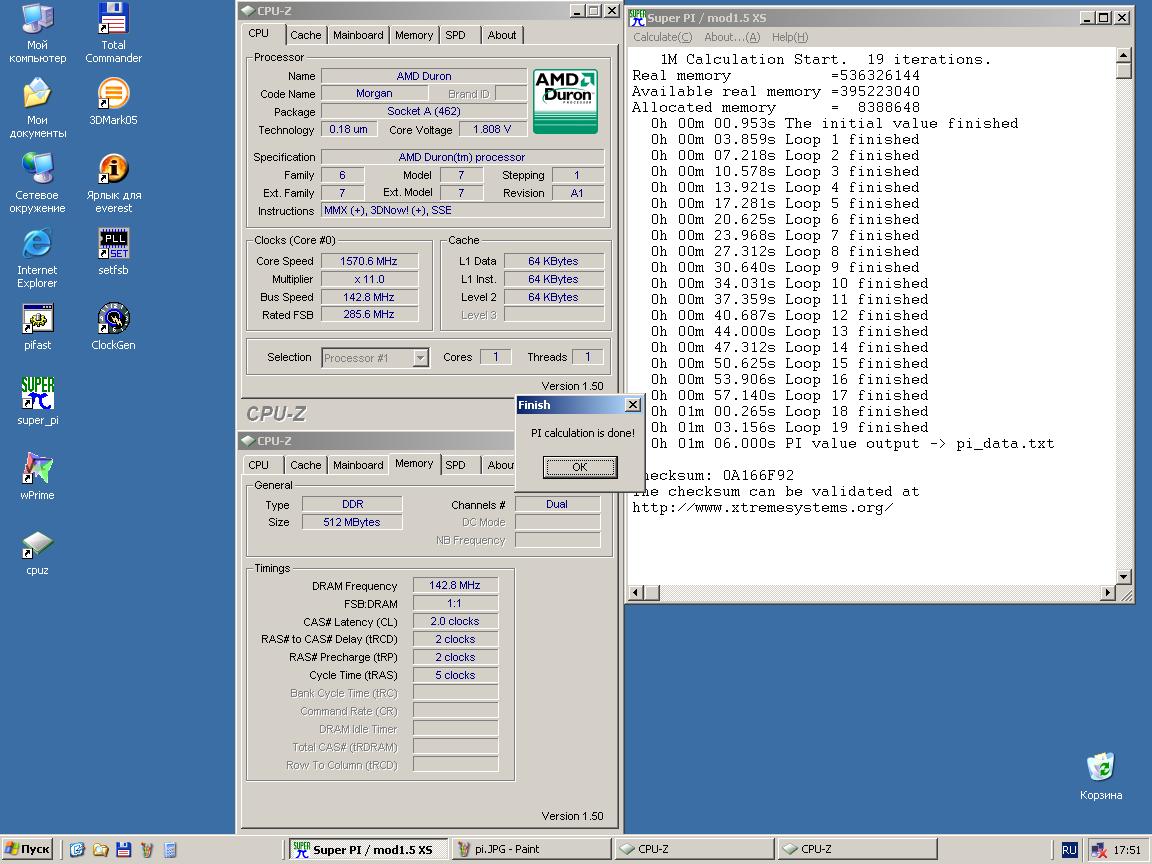Screen dimensions: 1152x864
Task: Select CPU tab in bottom CPU-Z window
Action: coord(259,465)
